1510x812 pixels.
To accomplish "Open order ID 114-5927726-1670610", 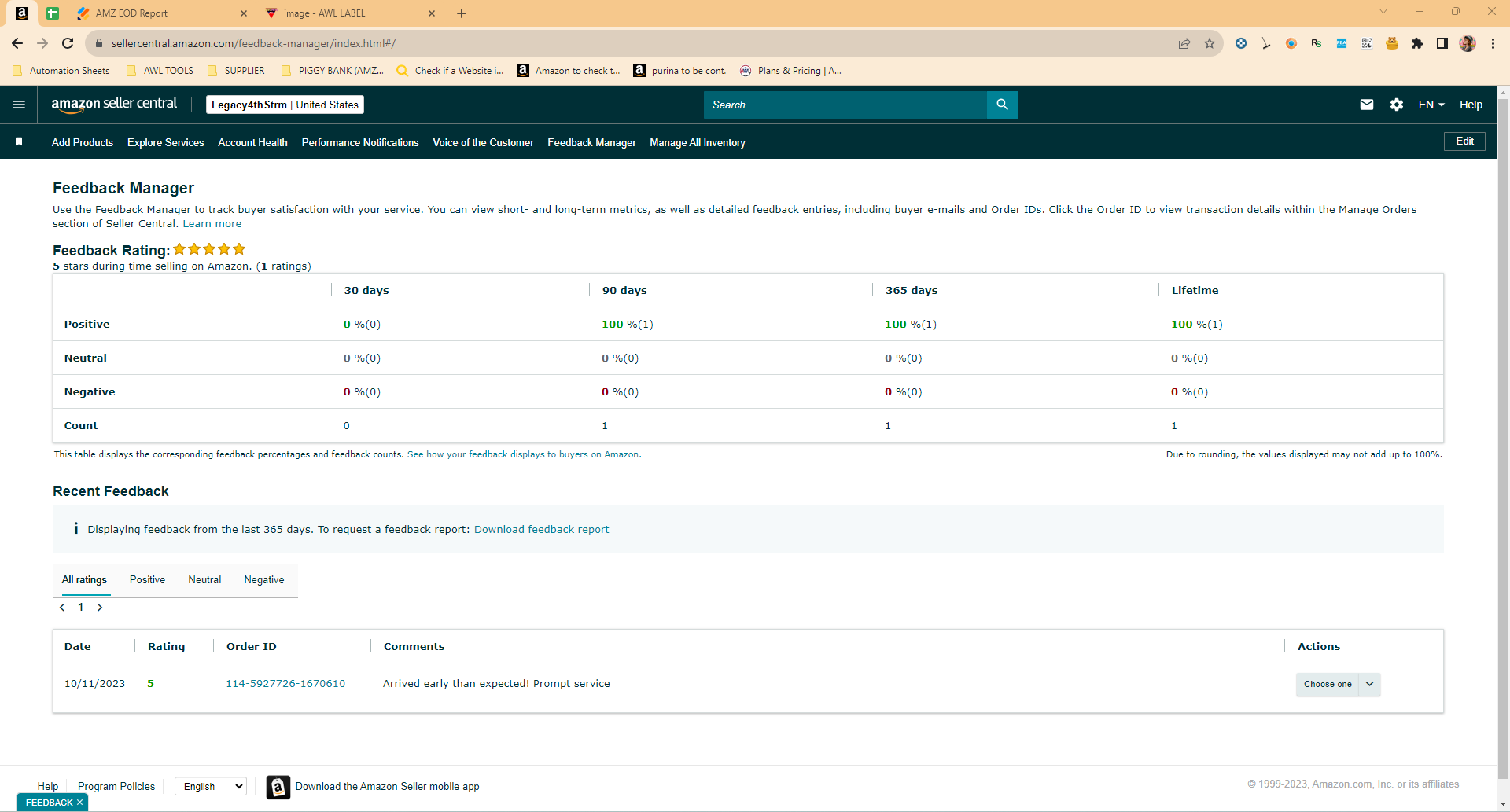I will [285, 684].
